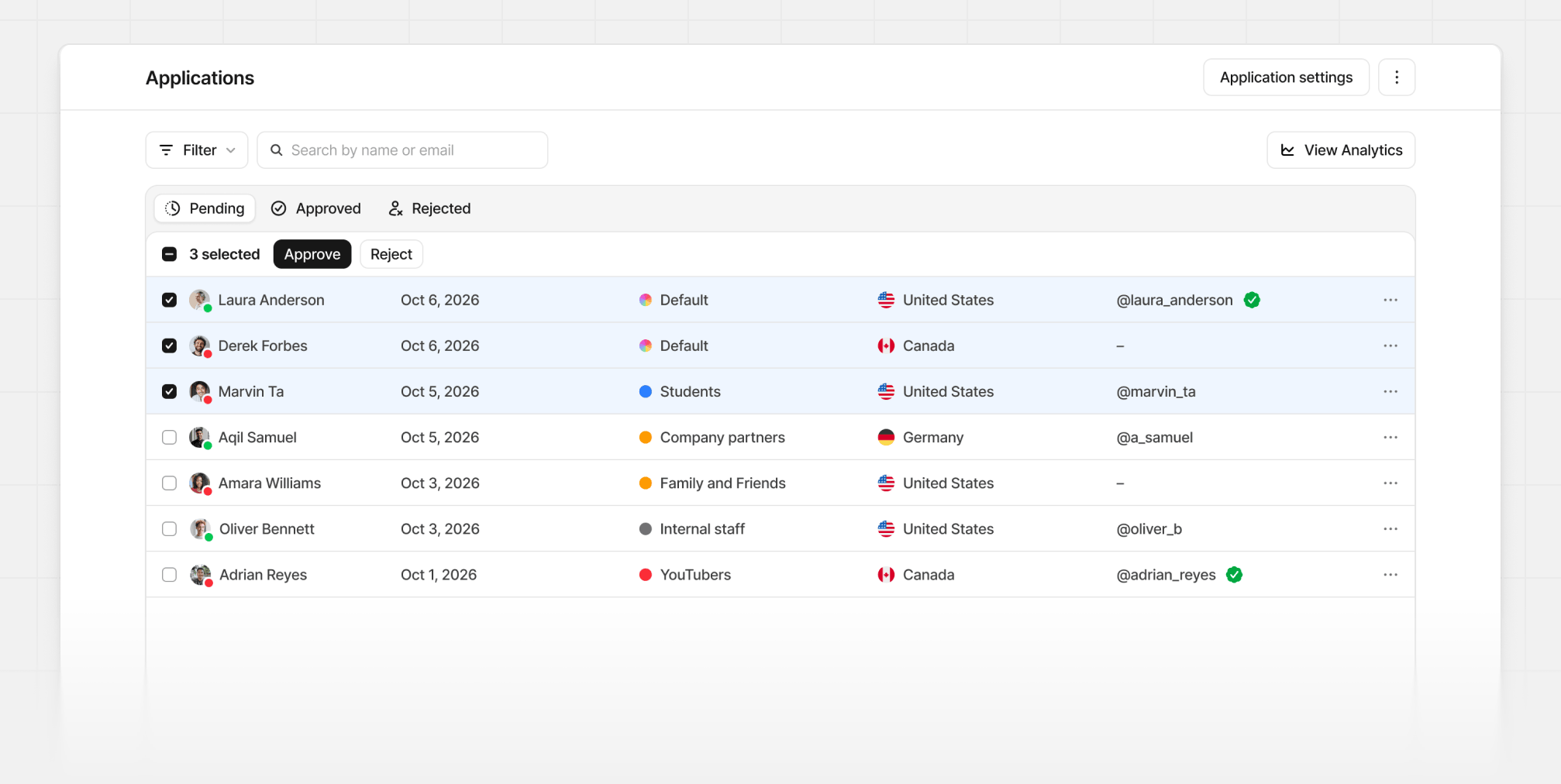Open row options for Amara Williams
Viewport: 1561px width, 784px height.
point(1390,483)
